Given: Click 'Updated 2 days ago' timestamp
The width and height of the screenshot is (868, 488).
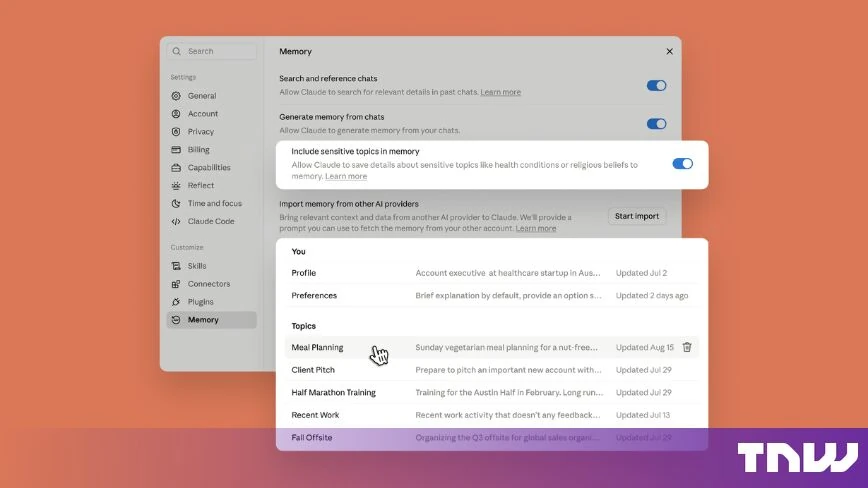Looking at the screenshot, I should 652,295.
